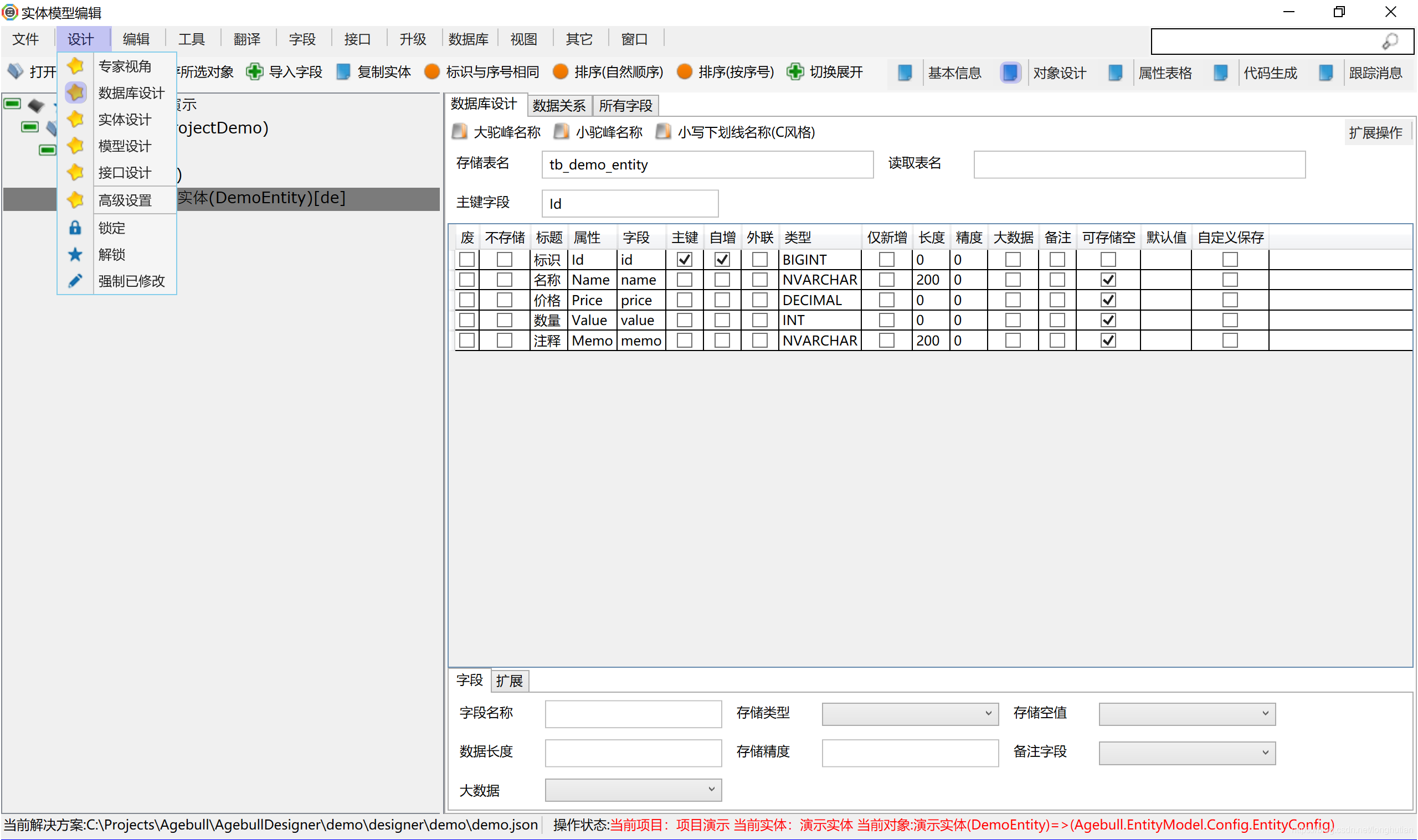The height and width of the screenshot is (840, 1418).
Task: Click the 对象设计 button
Action: 1060,73
